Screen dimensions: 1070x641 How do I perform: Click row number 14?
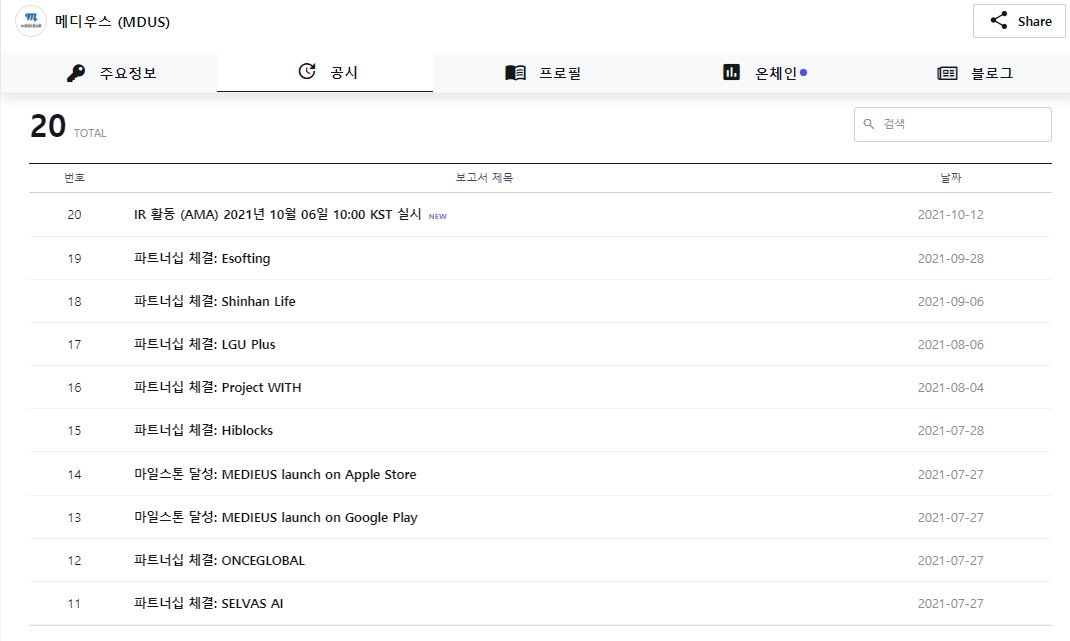pos(74,474)
